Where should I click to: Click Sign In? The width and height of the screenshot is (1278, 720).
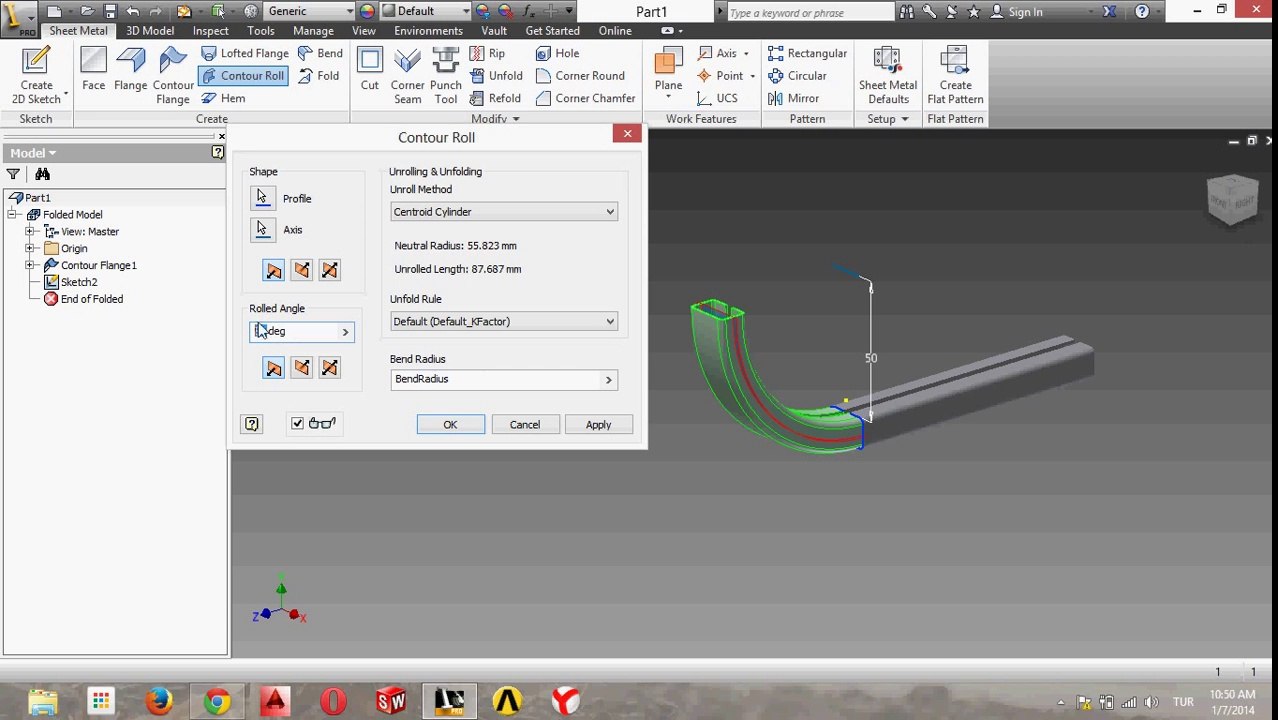pyautogui.click(x=1016, y=12)
